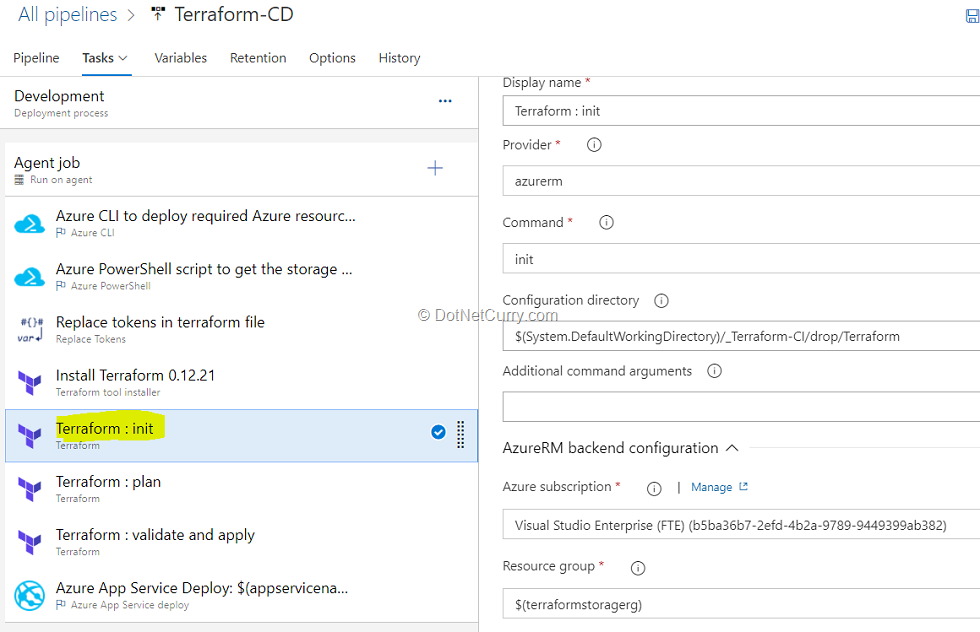Click the Terraform : init task icon
This screenshot has height=632, width=980.
point(29,436)
